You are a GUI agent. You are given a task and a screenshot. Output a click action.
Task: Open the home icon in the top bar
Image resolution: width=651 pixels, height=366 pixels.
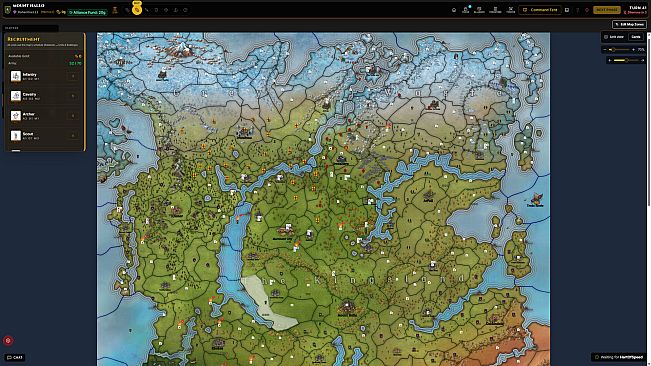pos(454,10)
